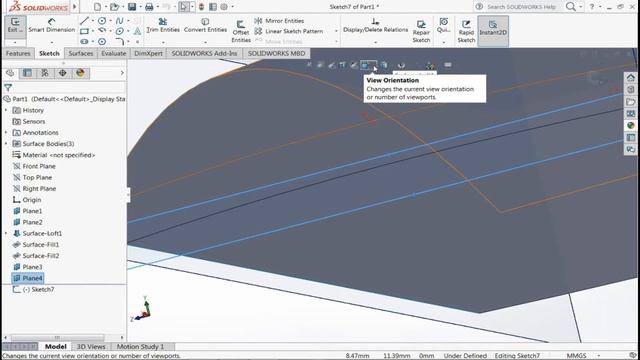The image size is (640, 360).
Task: Click Trim Entities tool
Action: (x=163, y=25)
